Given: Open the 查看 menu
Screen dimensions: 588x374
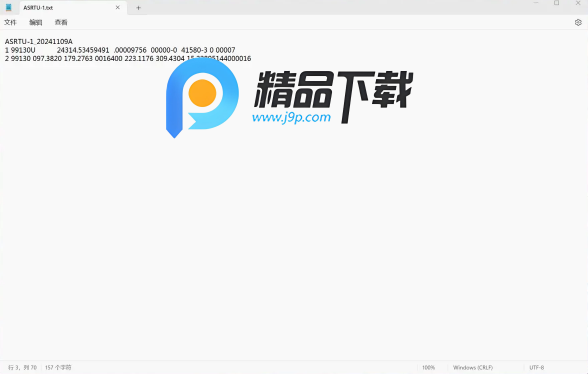Looking at the screenshot, I should click(61, 23).
